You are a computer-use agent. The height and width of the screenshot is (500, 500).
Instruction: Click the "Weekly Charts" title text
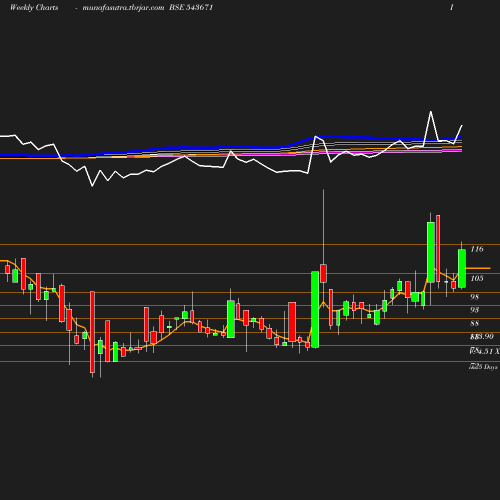[x=34, y=7]
